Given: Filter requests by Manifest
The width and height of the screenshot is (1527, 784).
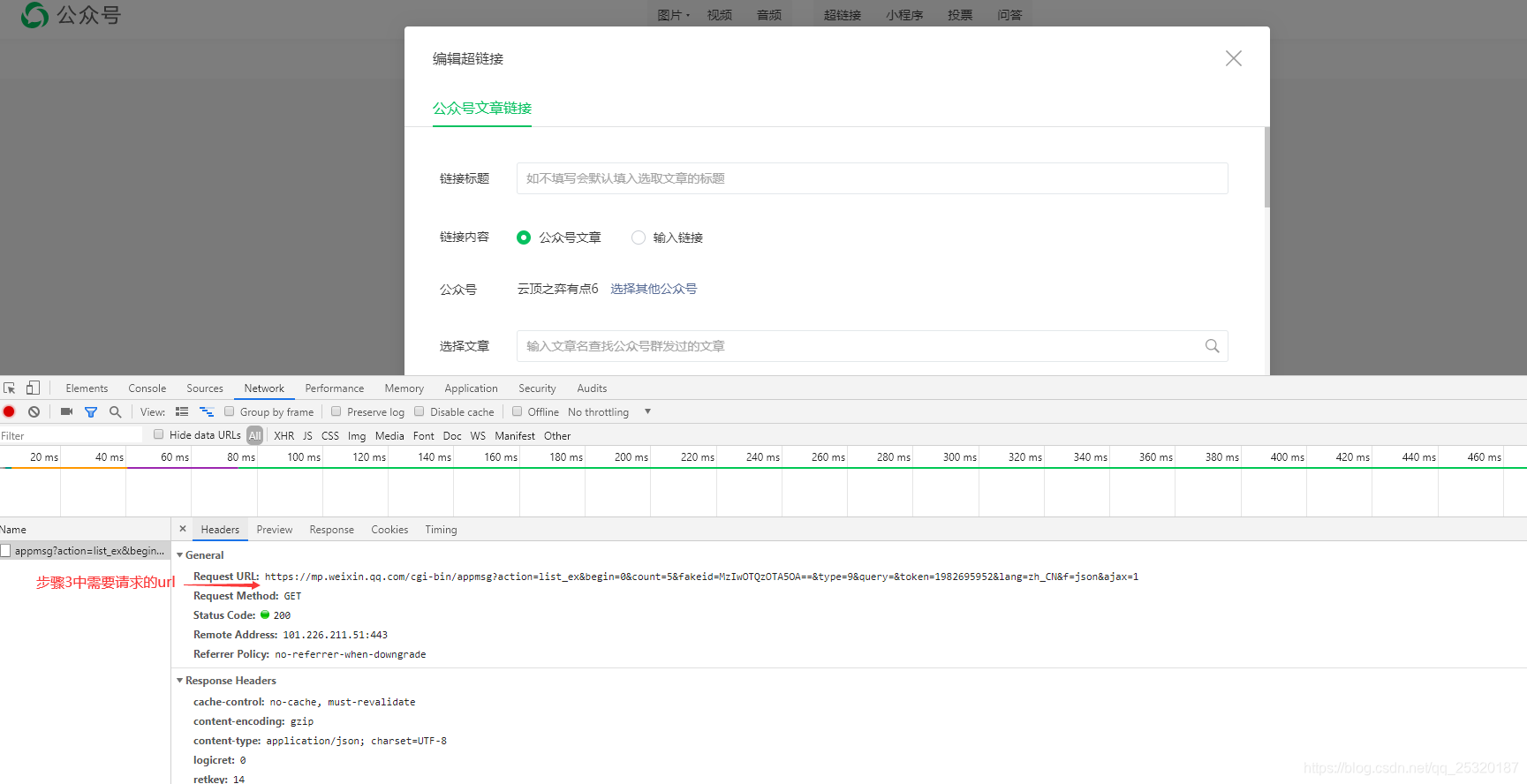Looking at the screenshot, I should [515, 435].
